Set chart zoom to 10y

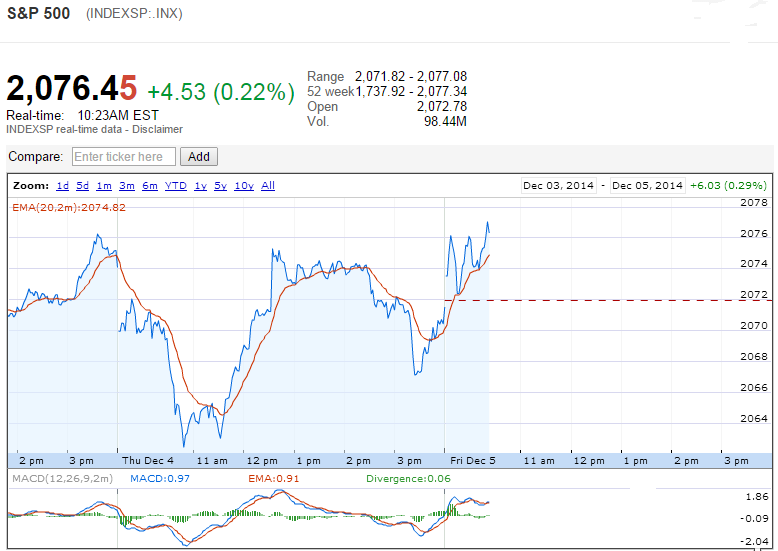coord(244,186)
